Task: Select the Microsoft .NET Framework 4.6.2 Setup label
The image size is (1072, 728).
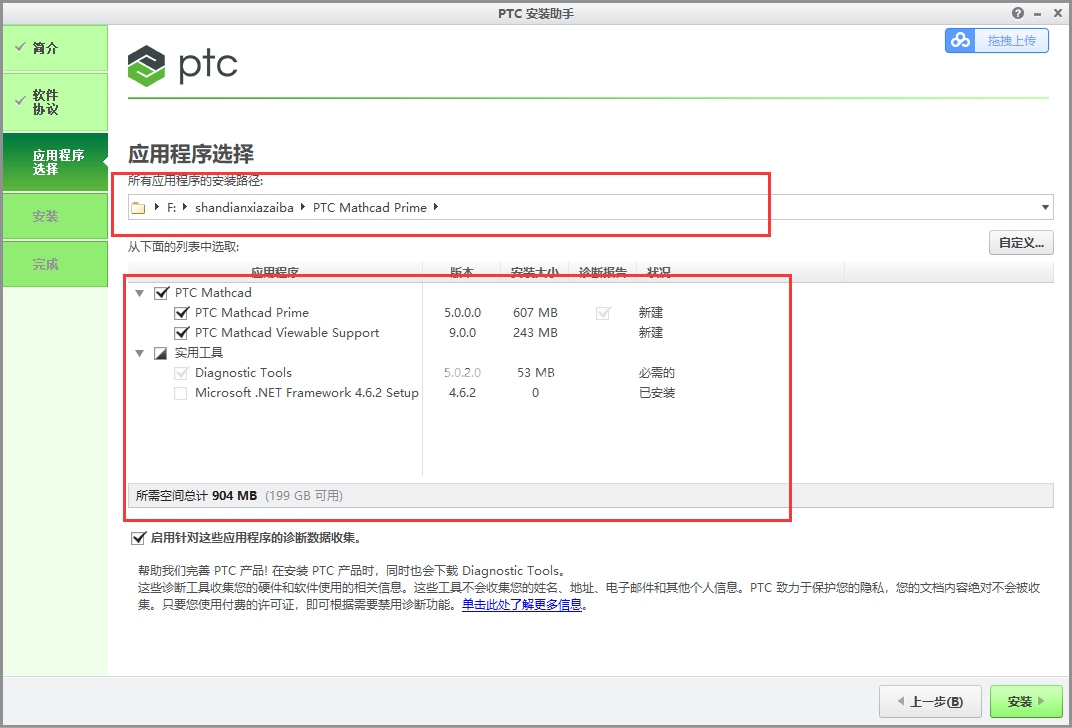Action: [x=307, y=393]
